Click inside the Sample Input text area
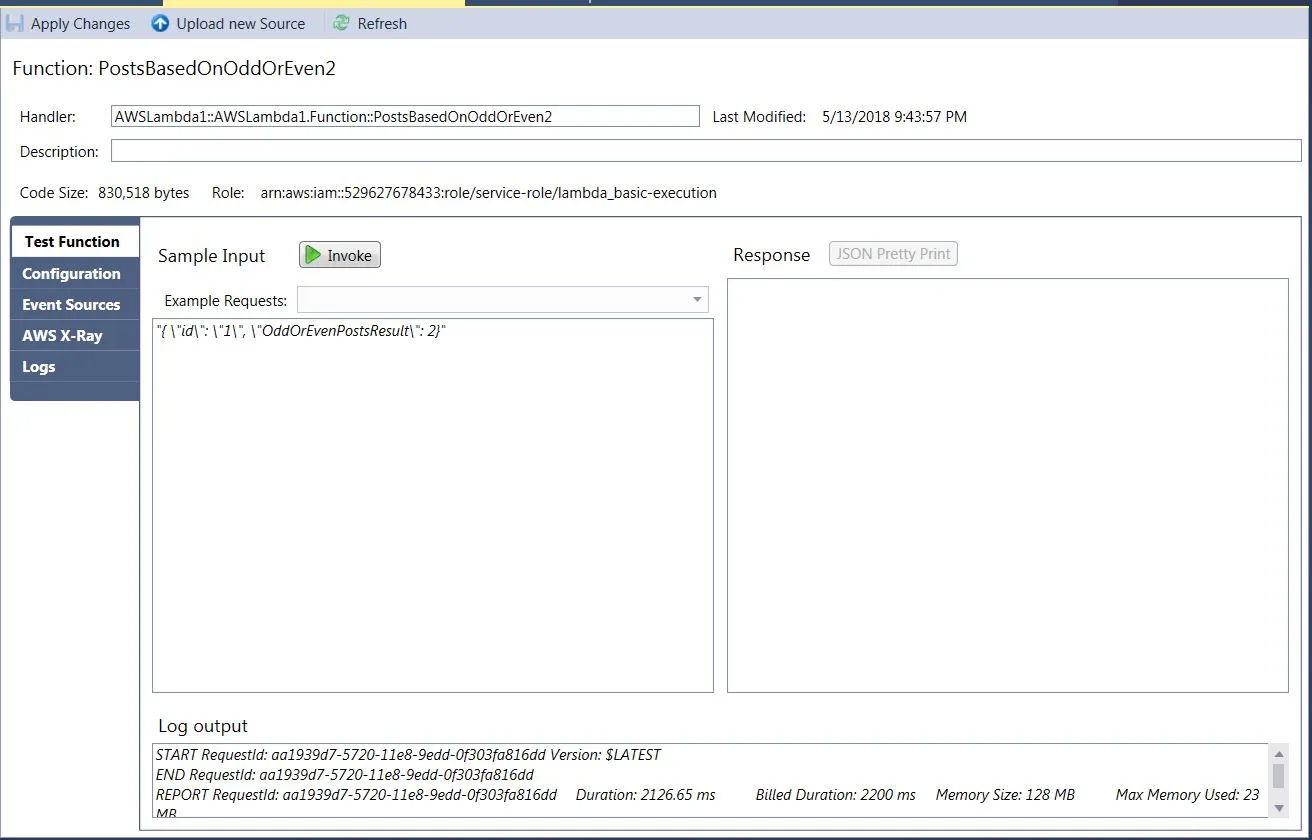Screen dimensions: 1312x840 coord(433,505)
